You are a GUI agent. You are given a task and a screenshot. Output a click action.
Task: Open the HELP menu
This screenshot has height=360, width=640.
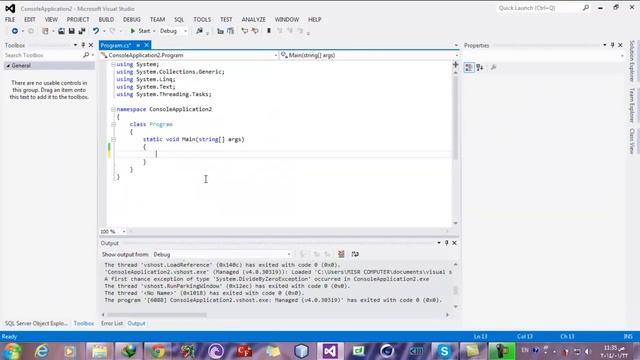(x=315, y=20)
